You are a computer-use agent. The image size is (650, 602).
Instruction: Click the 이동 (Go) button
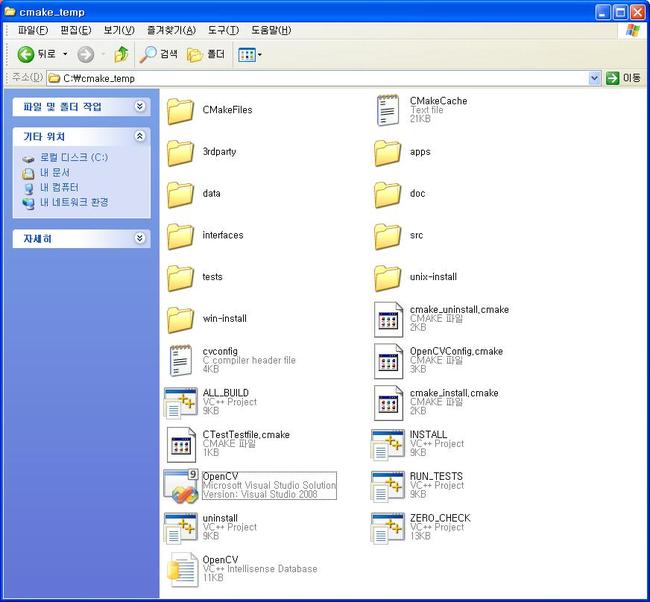[x=623, y=78]
